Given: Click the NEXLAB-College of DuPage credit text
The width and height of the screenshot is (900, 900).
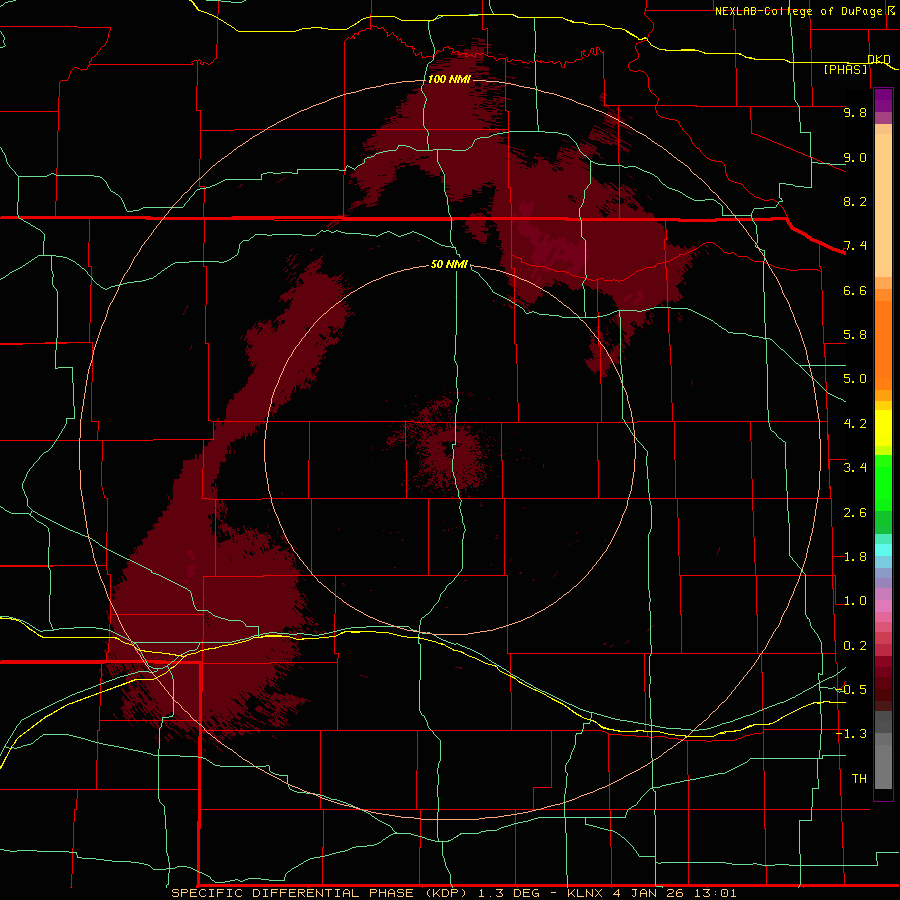Looking at the screenshot, I should click(798, 11).
